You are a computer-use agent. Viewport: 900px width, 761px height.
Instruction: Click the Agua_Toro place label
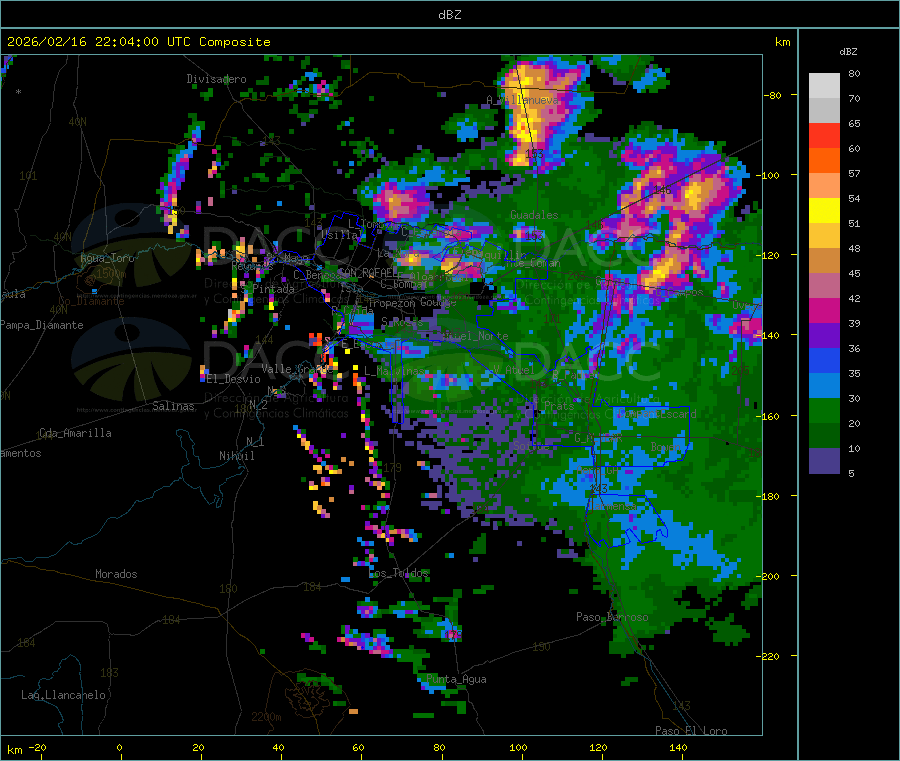click(107, 258)
